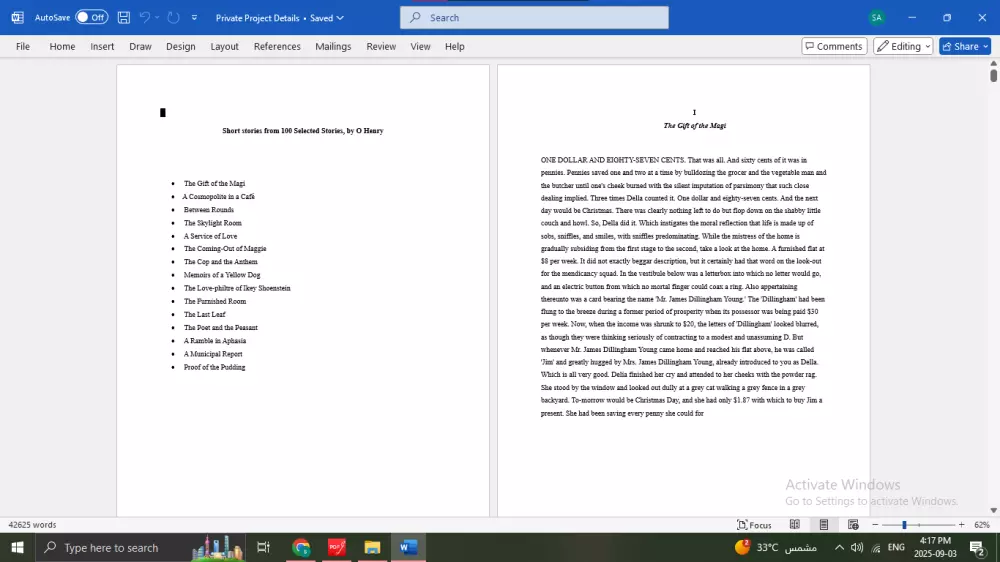Click the 'Short stories from 100 Selected Stories' heading
Viewport: 1000px width, 562px height.
pyautogui.click(x=303, y=130)
